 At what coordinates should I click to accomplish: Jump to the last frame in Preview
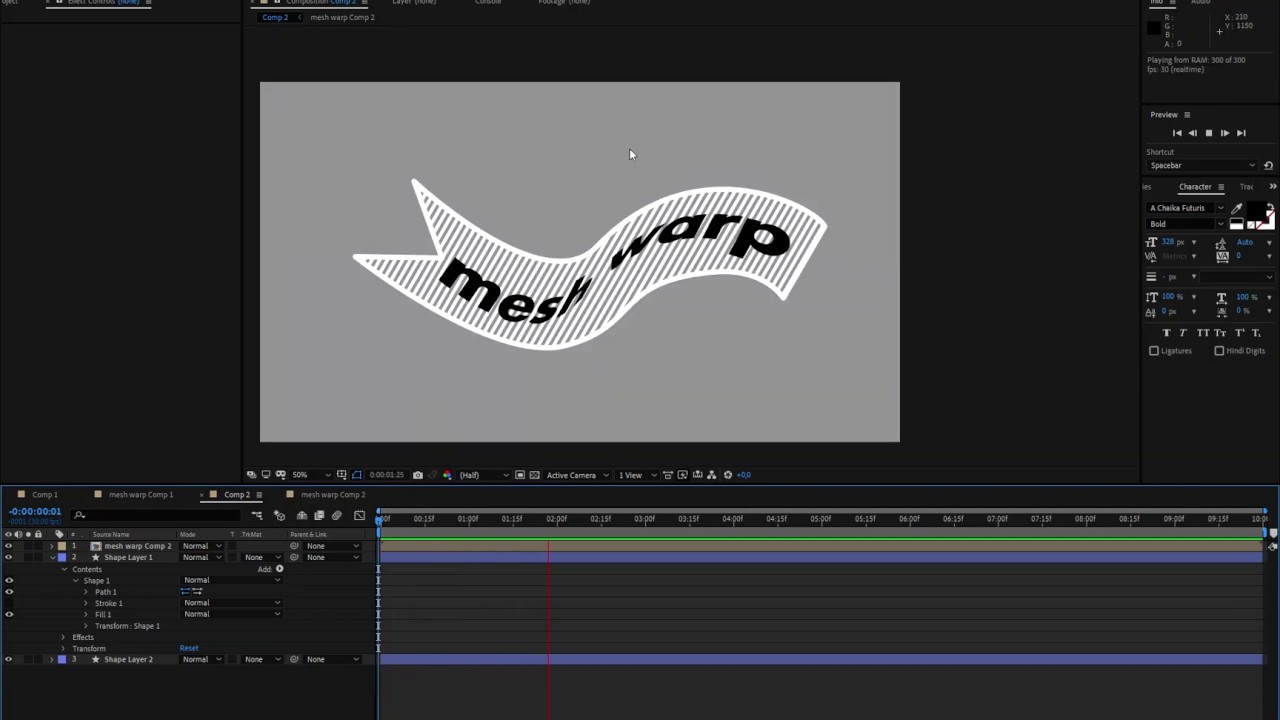point(1241,133)
